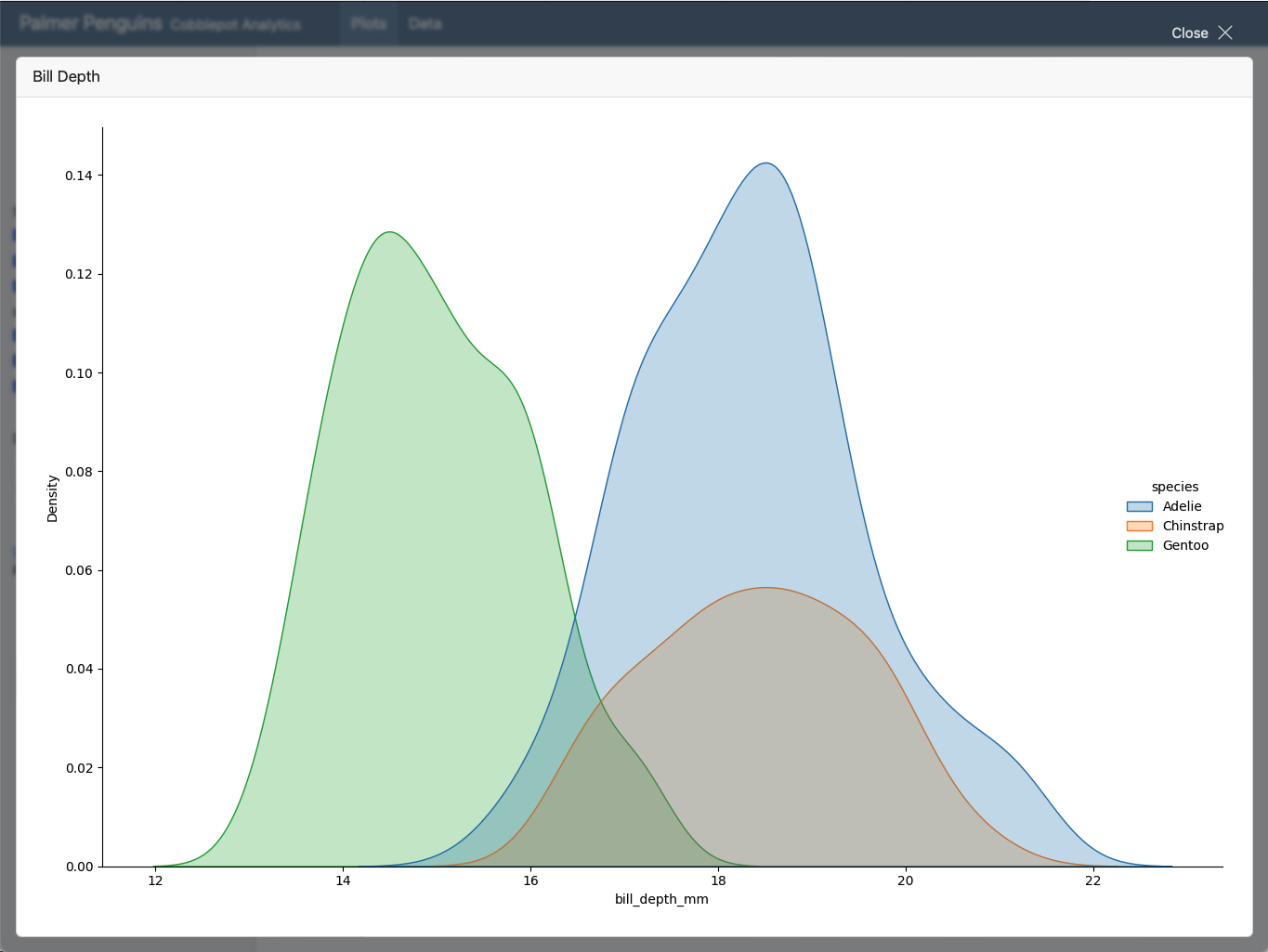
Task: Click the Palmer Penguins app title
Action: (x=91, y=23)
